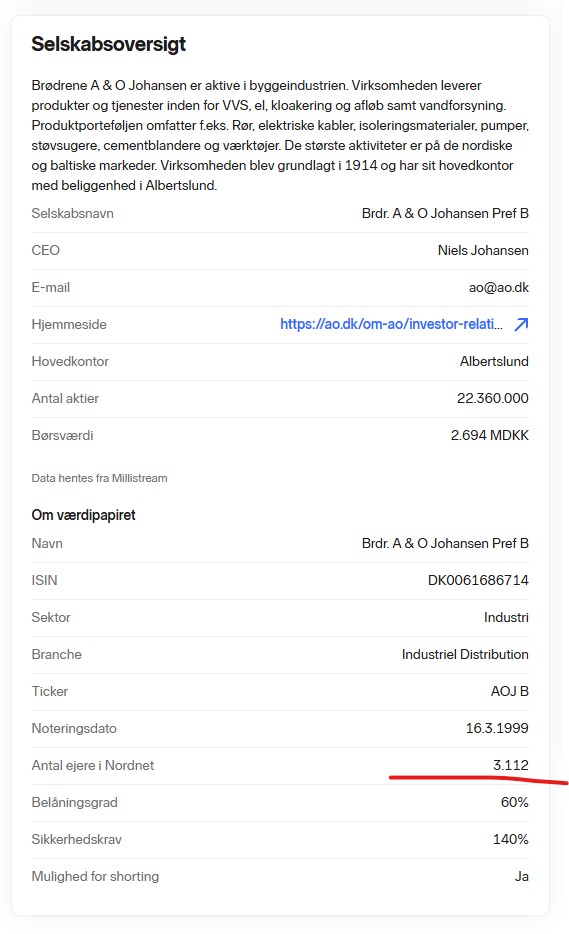This screenshot has height=934, width=569.
Task: Click the share count 22.360.000
Action: [x=493, y=398]
